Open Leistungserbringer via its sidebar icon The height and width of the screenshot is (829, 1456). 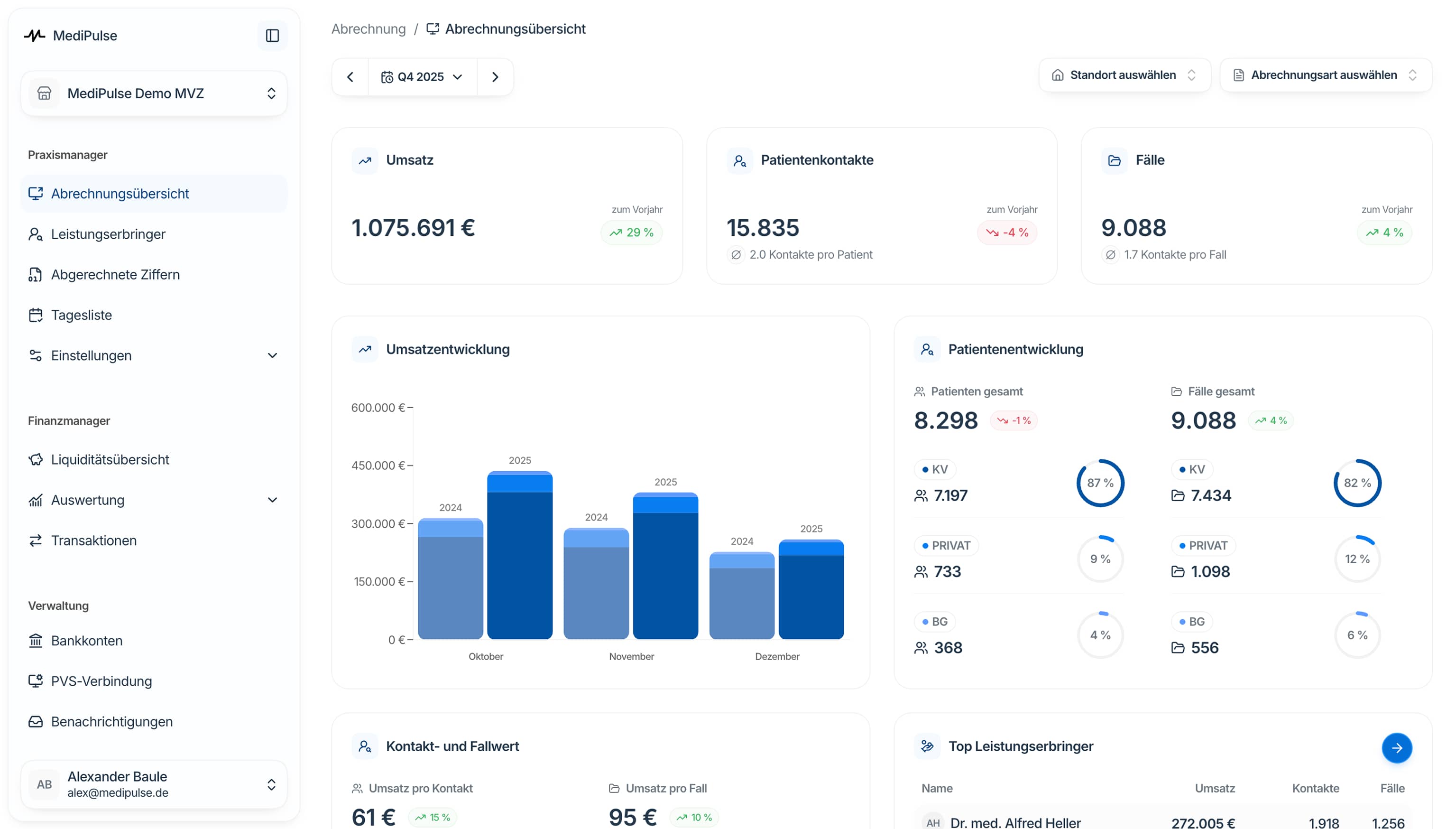[36, 234]
